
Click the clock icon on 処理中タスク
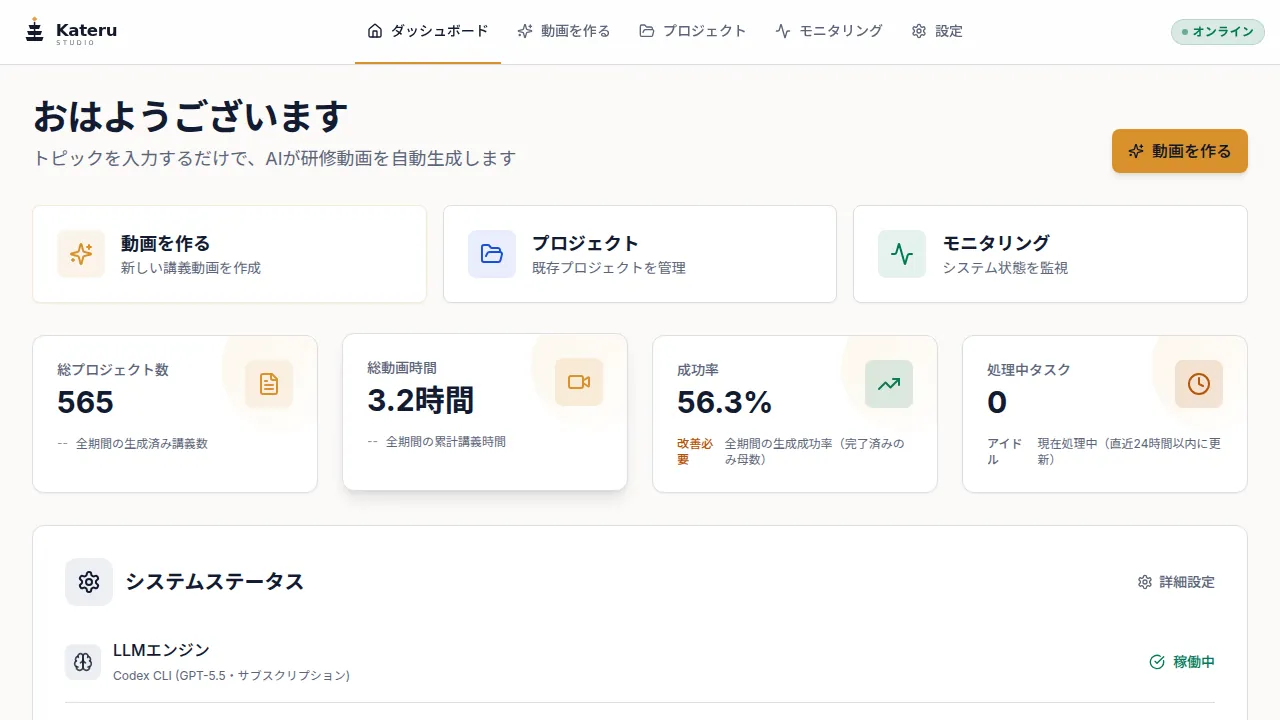(x=1199, y=384)
